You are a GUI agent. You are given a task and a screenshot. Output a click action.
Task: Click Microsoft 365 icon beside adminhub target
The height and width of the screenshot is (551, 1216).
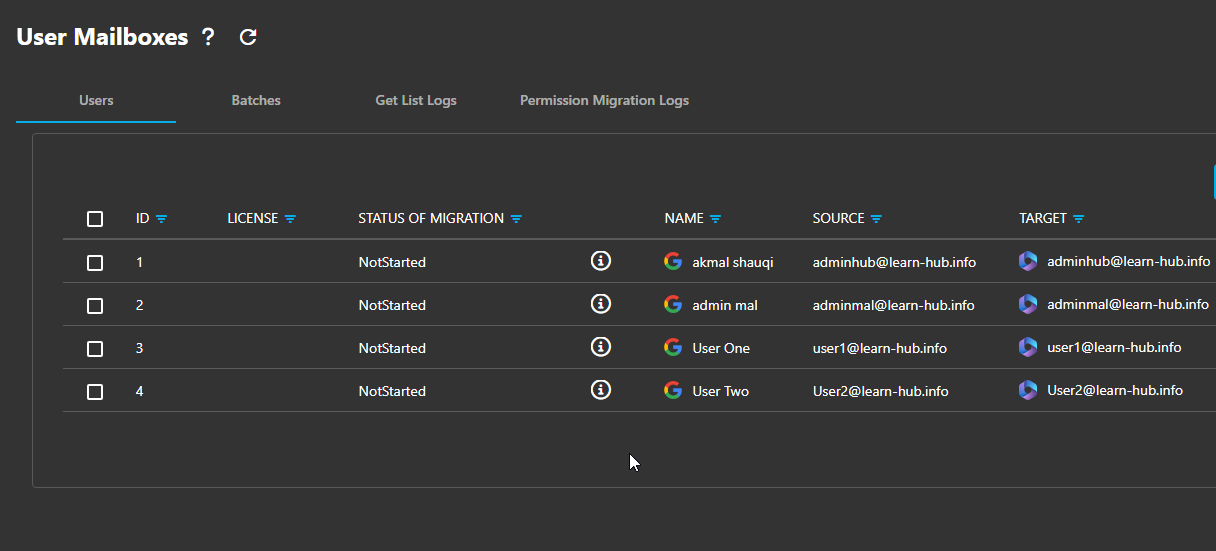[1028, 261]
